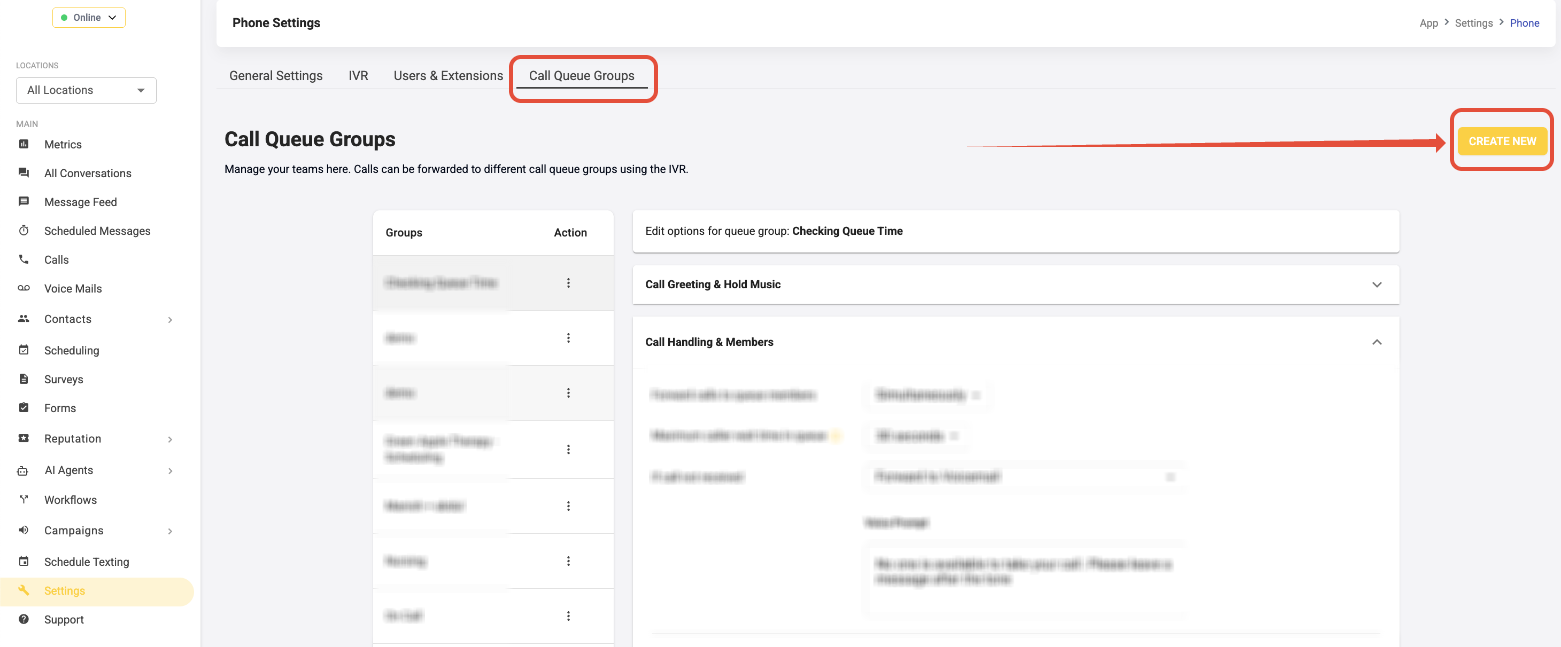Open the Online status dropdown

click(88, 18)
